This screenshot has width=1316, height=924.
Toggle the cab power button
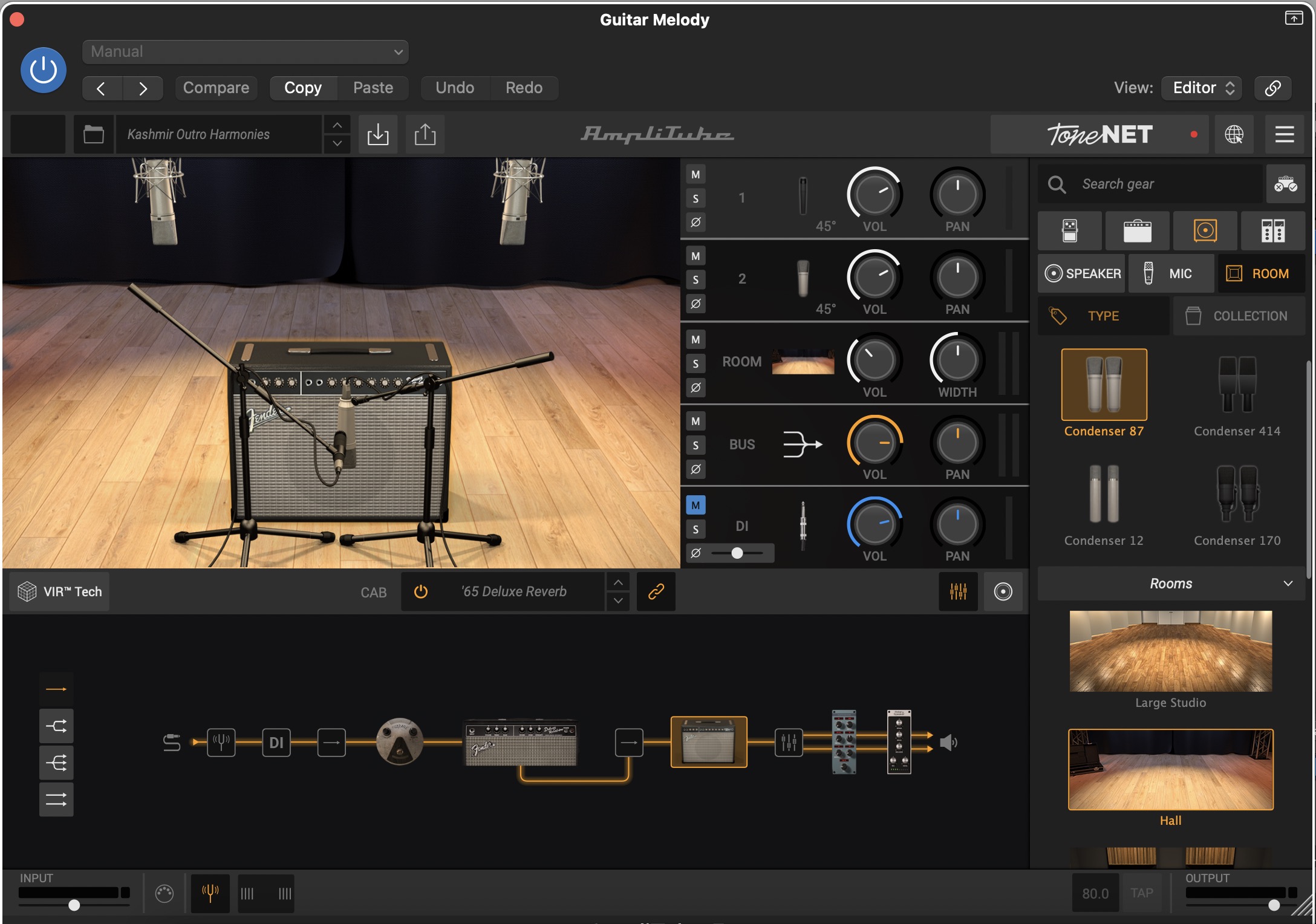pyautogui.click(x=421, y=591)
